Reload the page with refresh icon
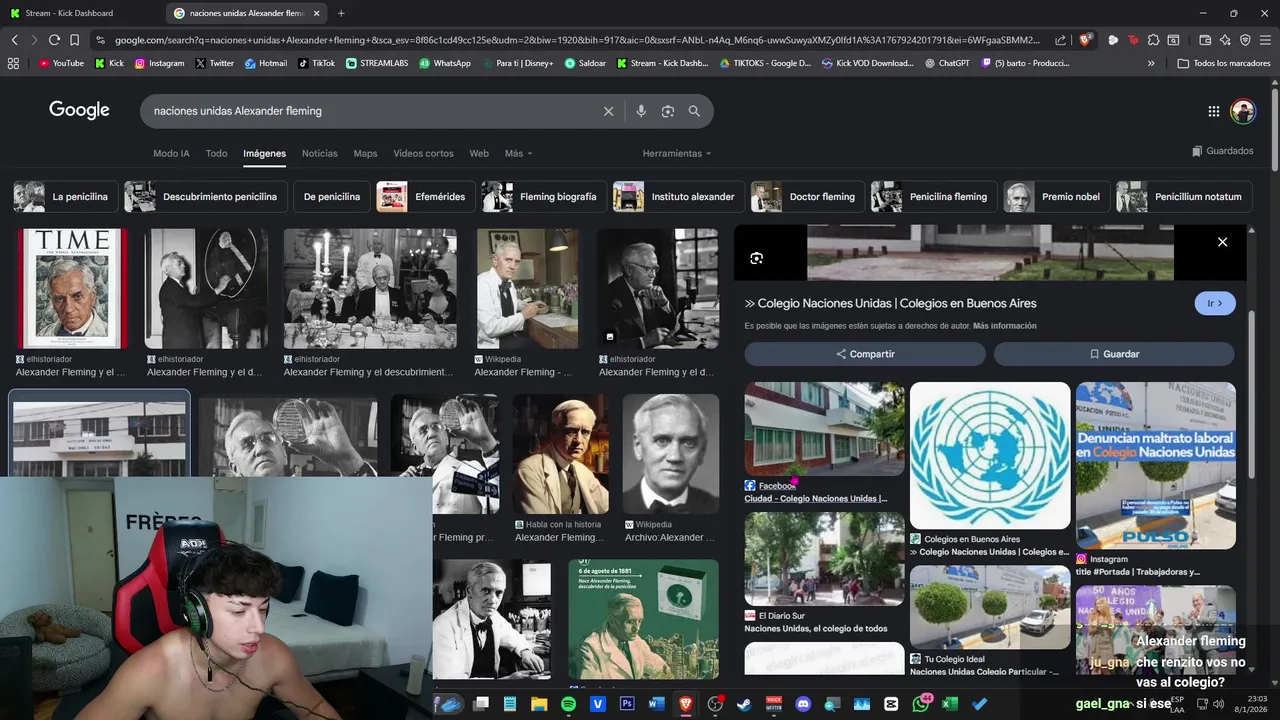 [54, 40]
